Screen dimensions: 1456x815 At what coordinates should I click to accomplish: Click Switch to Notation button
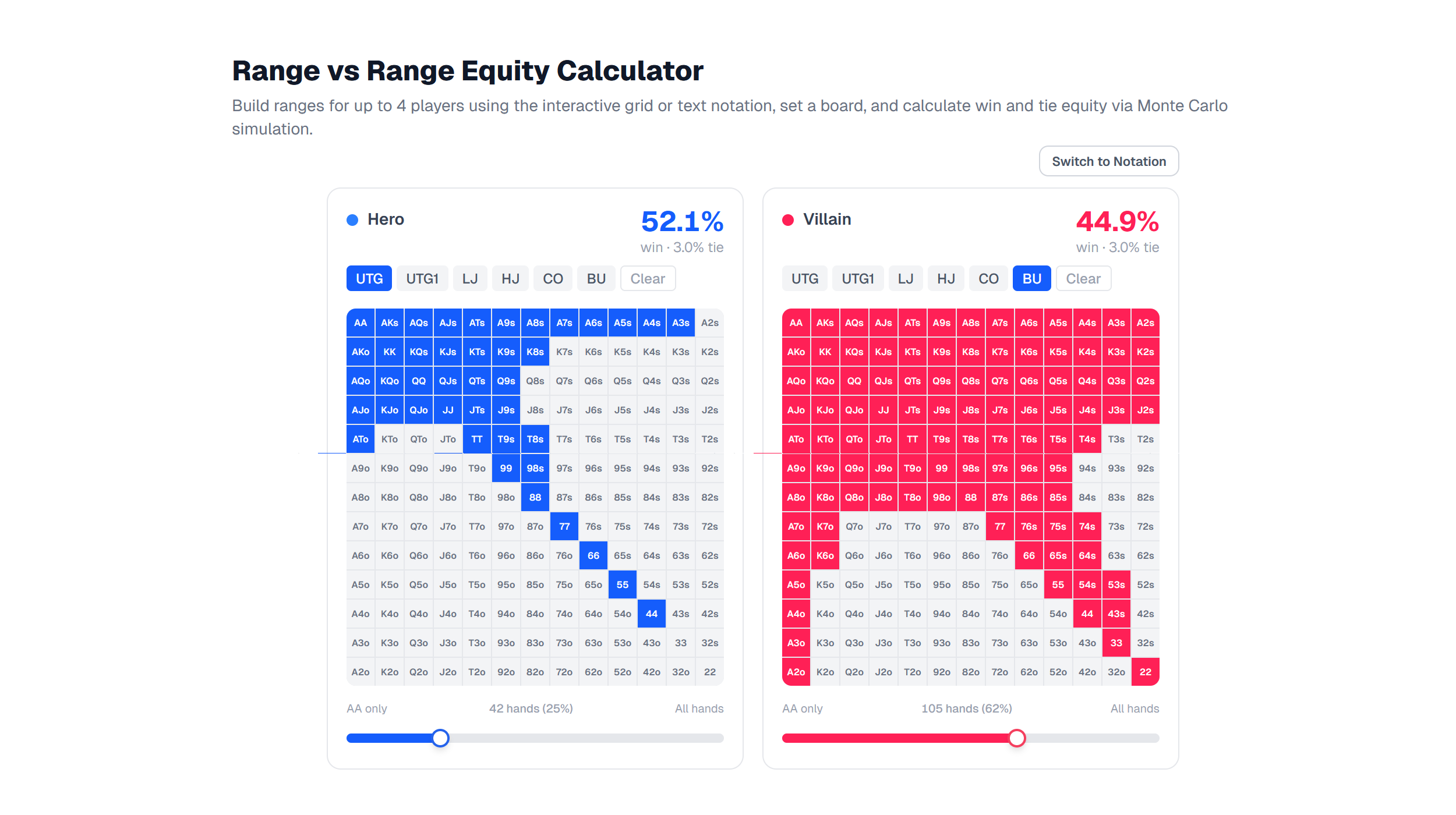click(x=1108, y=161)
